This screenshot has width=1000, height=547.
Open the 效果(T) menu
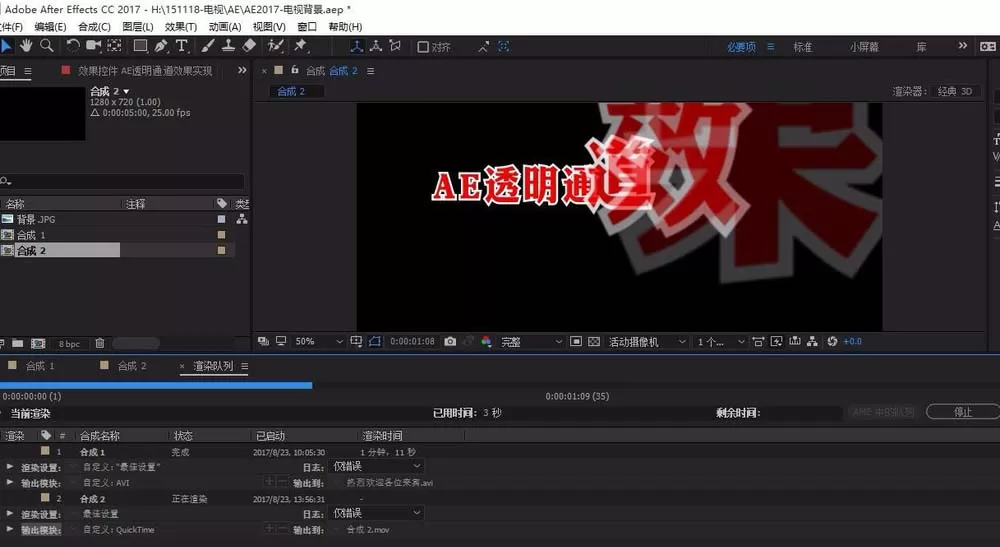pyautogui.click(x=180, y=27)
